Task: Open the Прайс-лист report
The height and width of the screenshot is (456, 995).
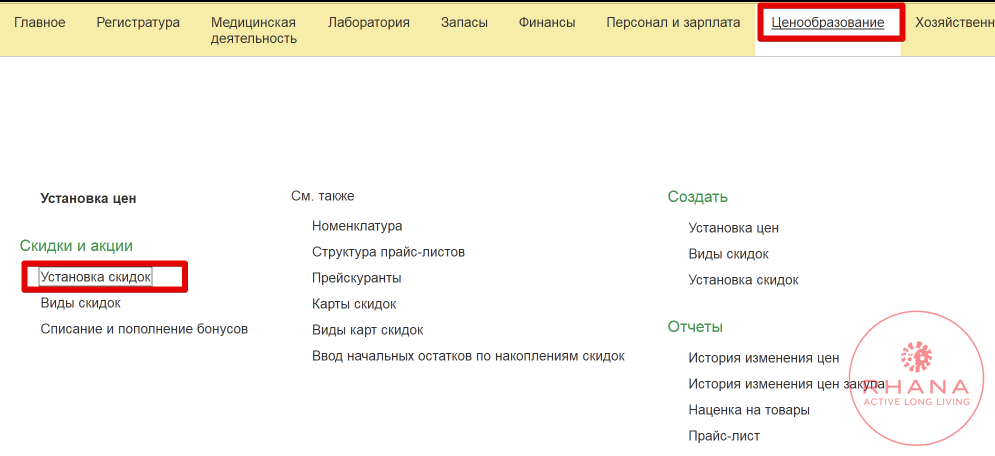Action: pos(724,436)
